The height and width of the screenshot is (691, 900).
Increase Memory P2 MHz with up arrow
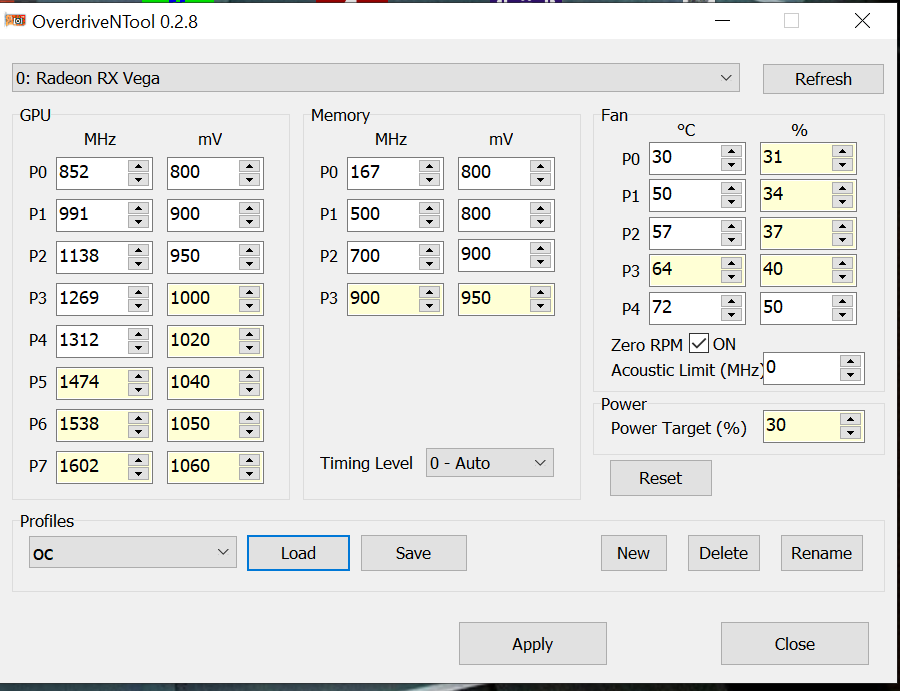(x=429, y=250)
